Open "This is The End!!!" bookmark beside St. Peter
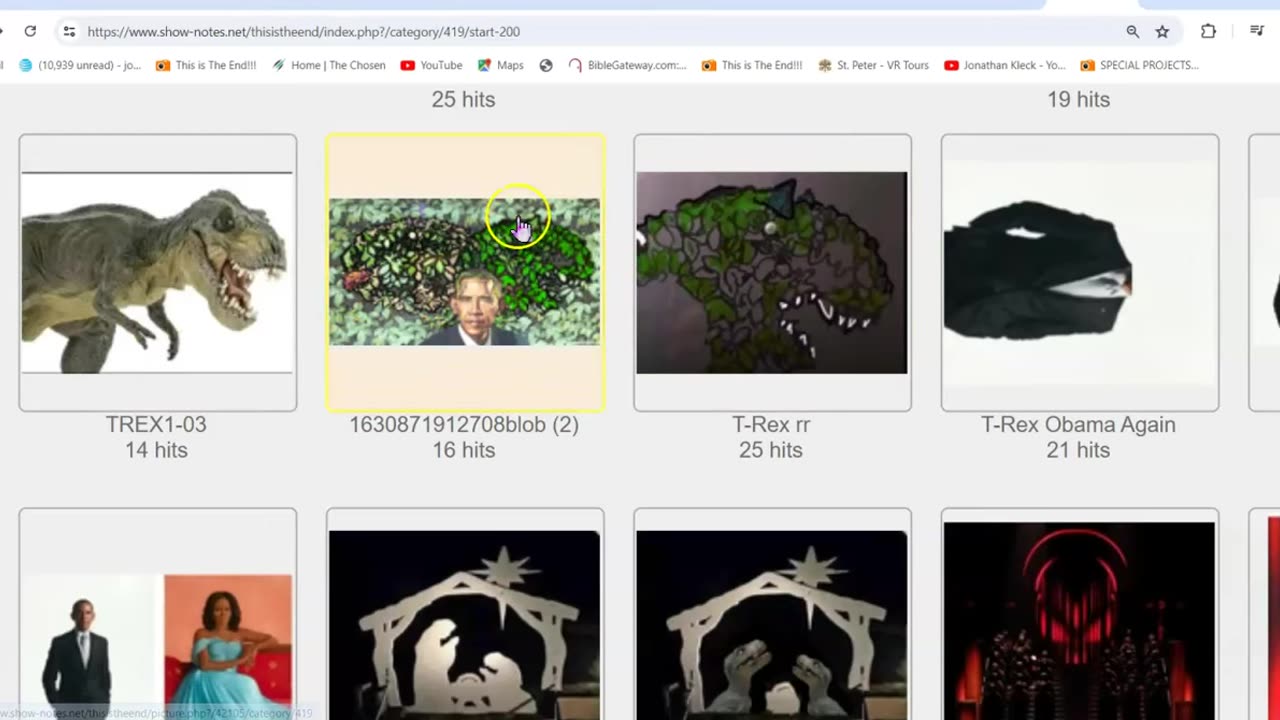The image size is (1280, 720). [752, 65]
